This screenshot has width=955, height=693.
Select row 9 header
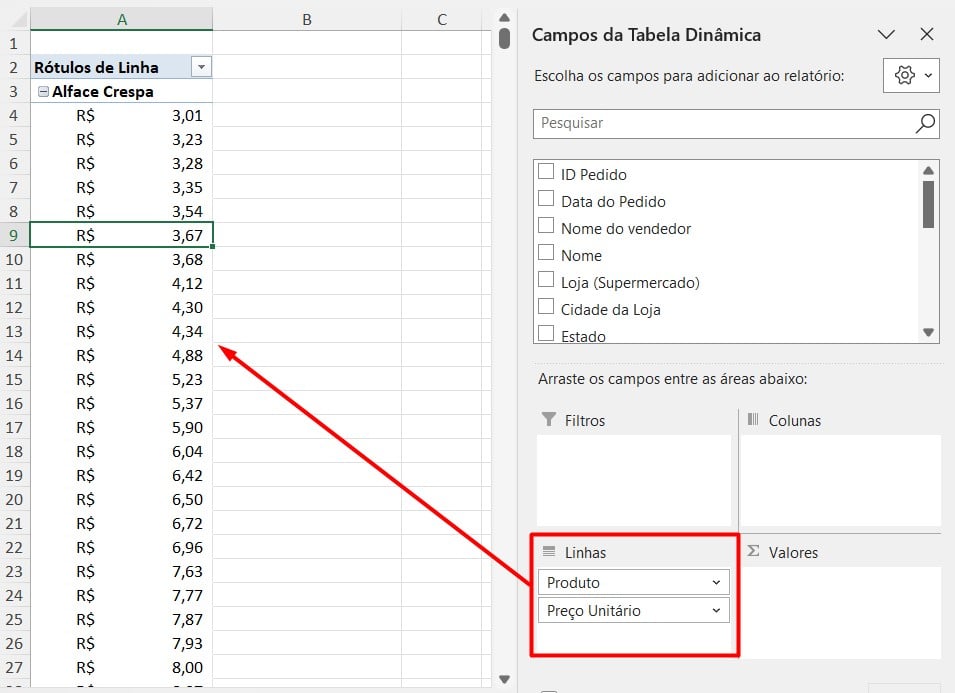[14, 235]
